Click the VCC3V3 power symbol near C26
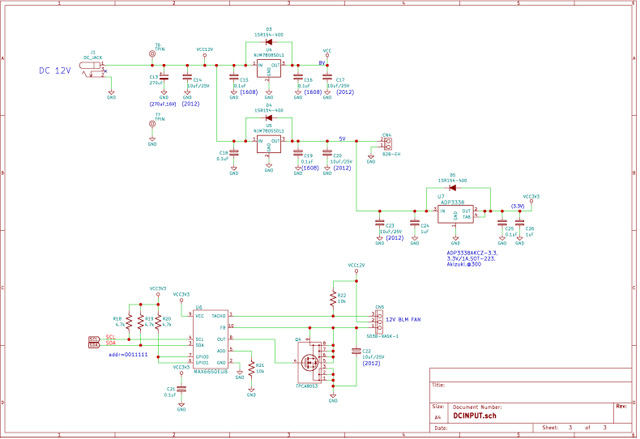Viewport: 640px width, 439px height. click(x=530, y=198)
